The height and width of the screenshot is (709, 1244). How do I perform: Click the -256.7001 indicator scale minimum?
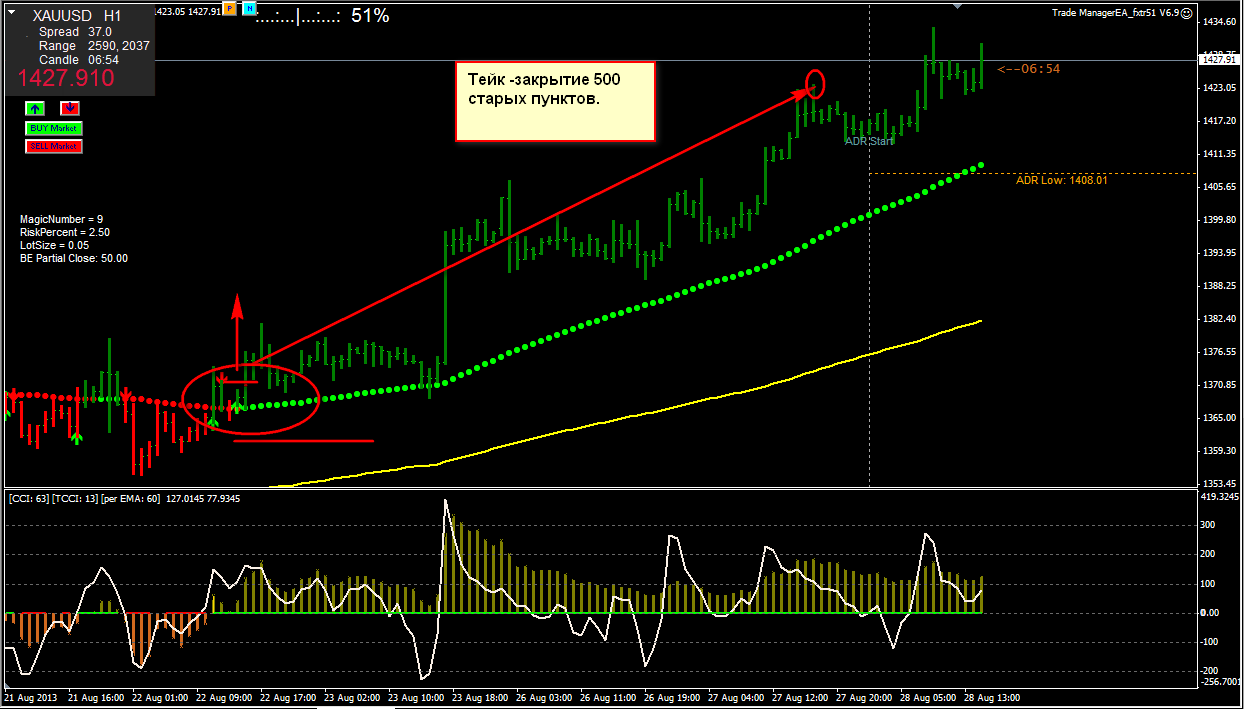pos(1221,681)
